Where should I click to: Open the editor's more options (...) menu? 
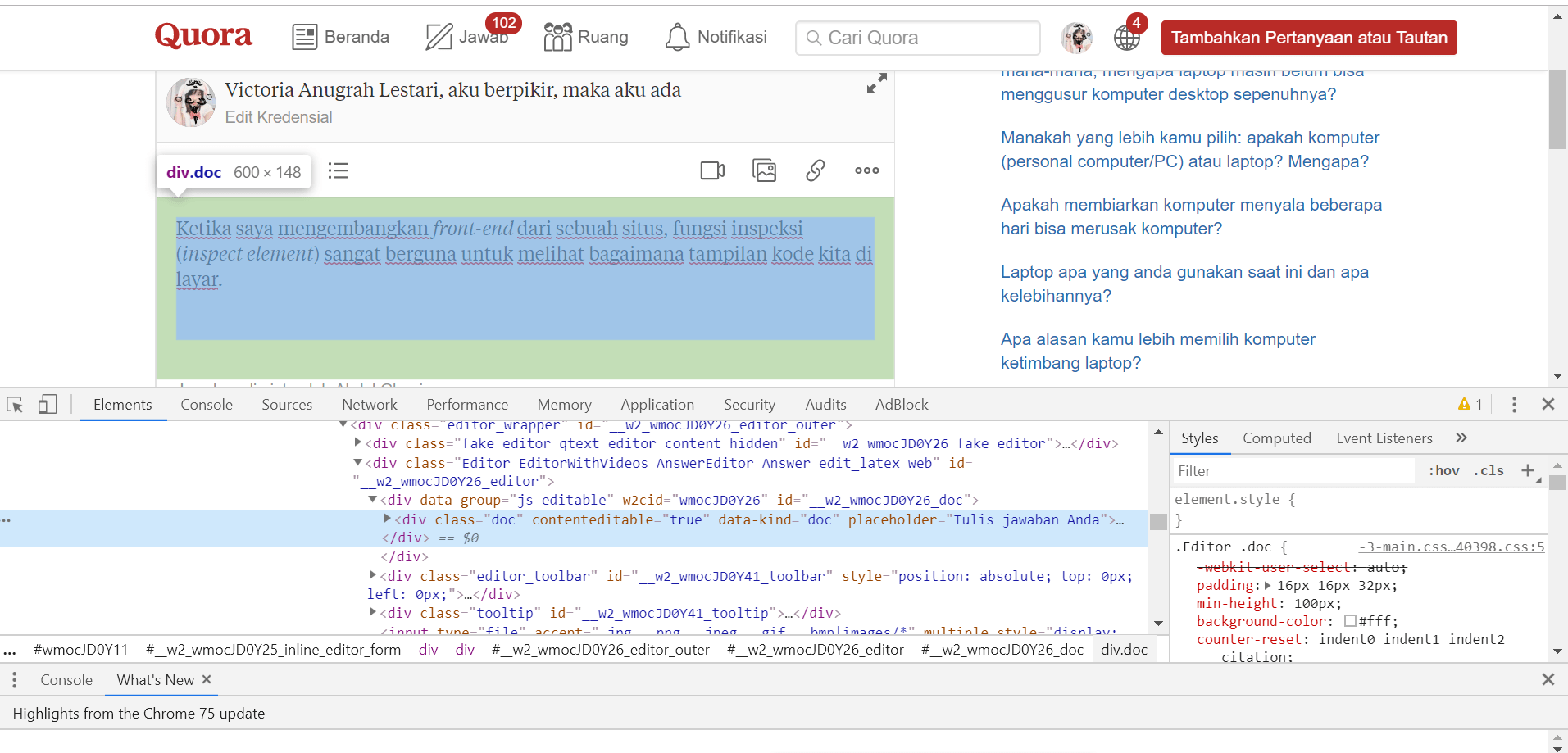tap(866, 170)
